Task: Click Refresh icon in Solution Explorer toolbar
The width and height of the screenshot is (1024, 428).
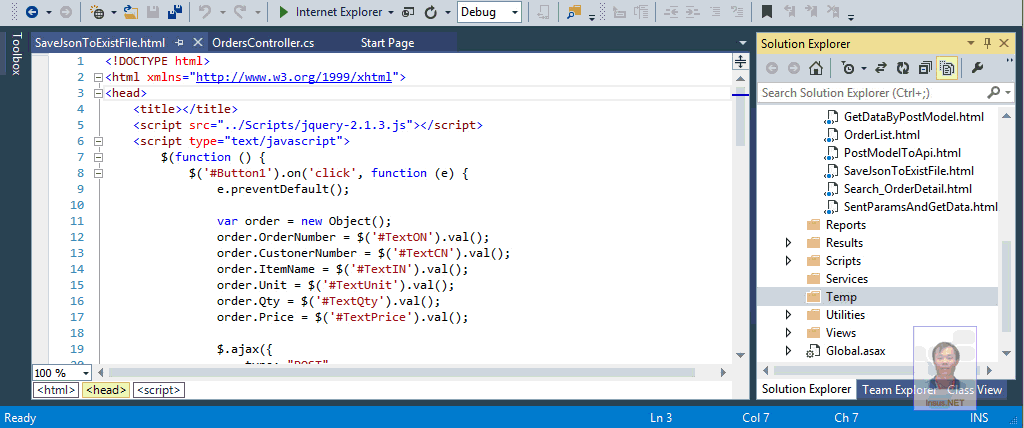Action: pyautogui.click(x=903, y=67)
